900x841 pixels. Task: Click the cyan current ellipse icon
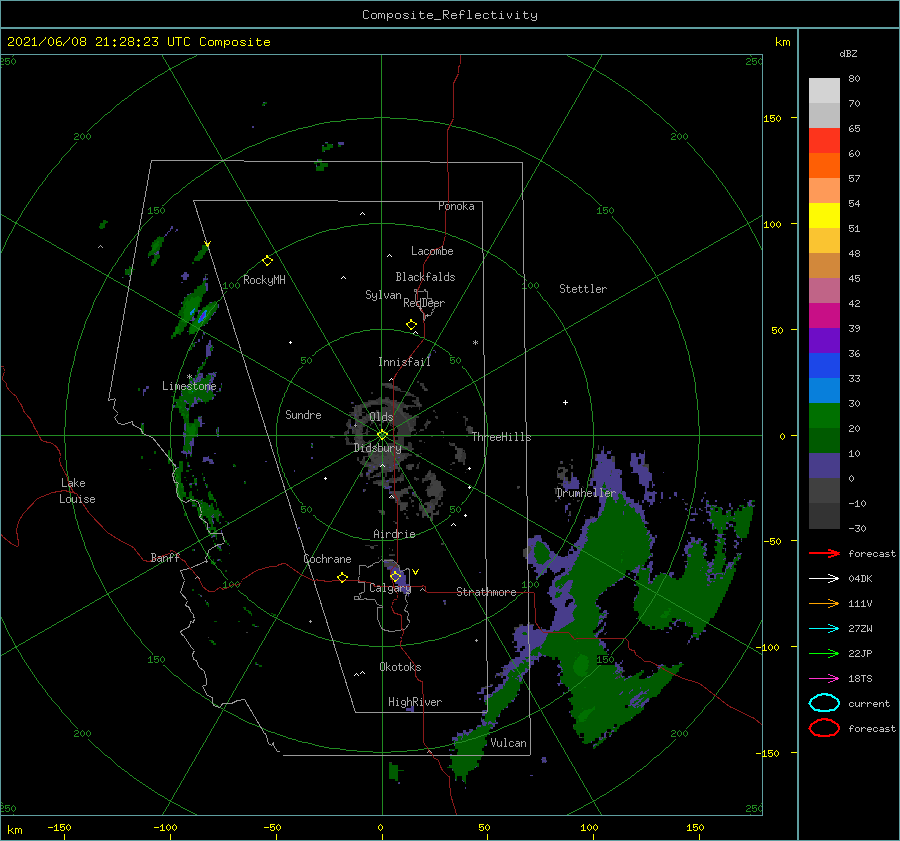(x=824, y=703)
